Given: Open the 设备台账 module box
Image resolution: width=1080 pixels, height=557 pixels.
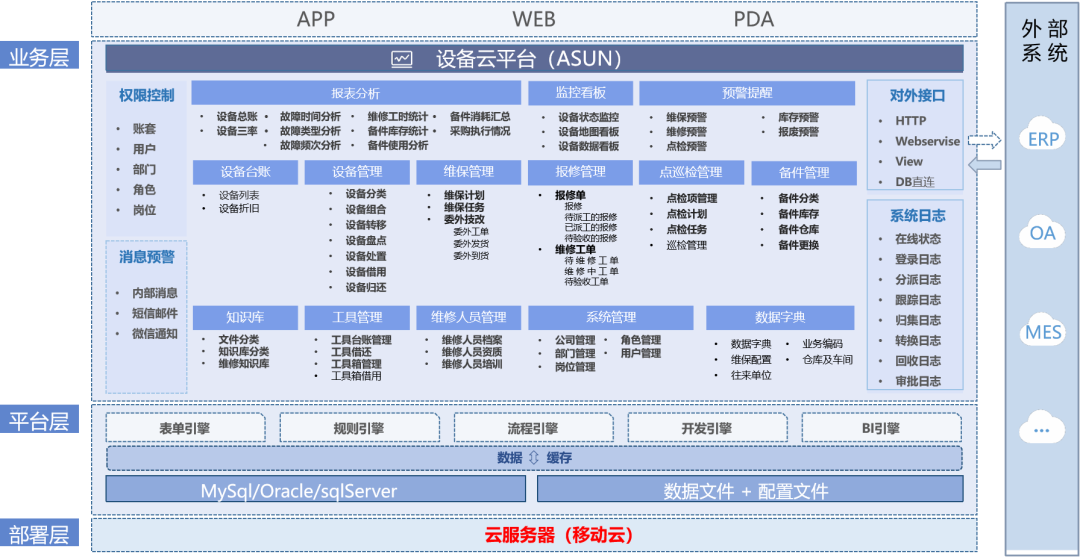Looking at the screenshot, I should [x=245, y=172].
